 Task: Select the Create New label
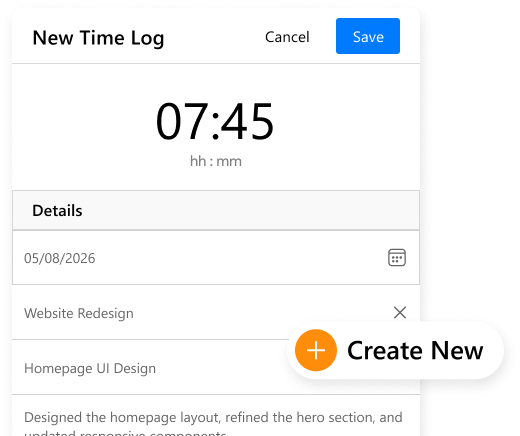coord(415,350)
